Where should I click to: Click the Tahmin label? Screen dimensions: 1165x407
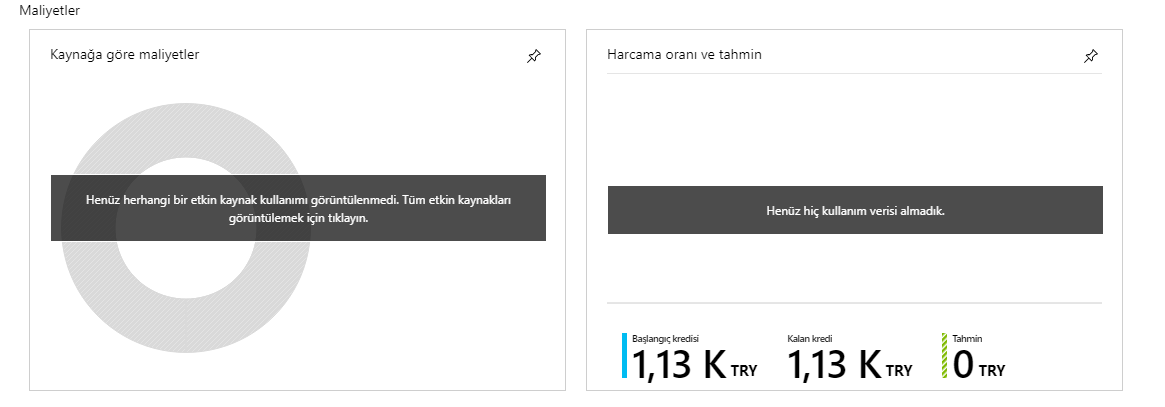tap(967, 339)
